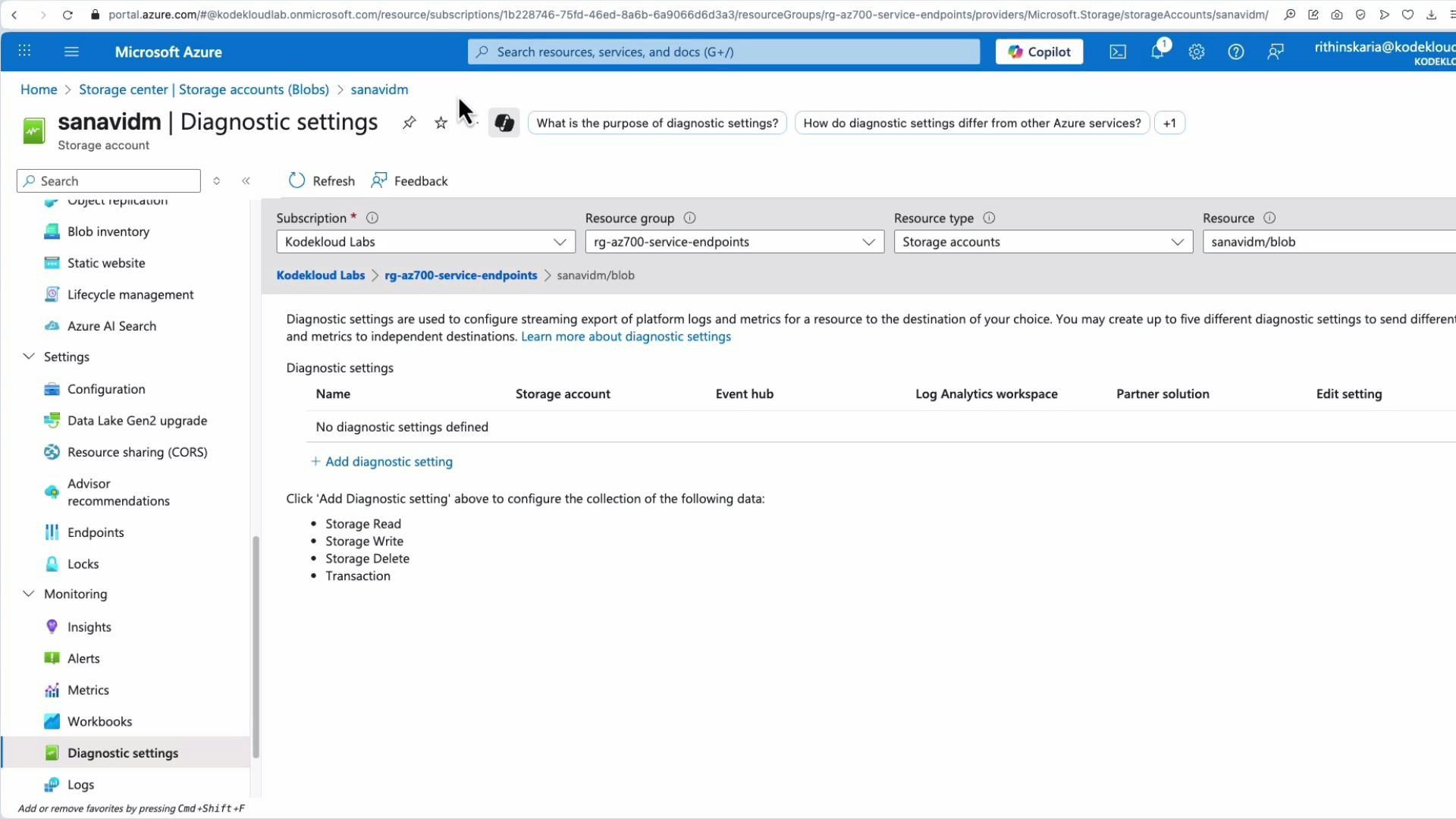Collapse the Settings section
The height and width of the screenshot is (819, 1456).
[x=29, y=356]
